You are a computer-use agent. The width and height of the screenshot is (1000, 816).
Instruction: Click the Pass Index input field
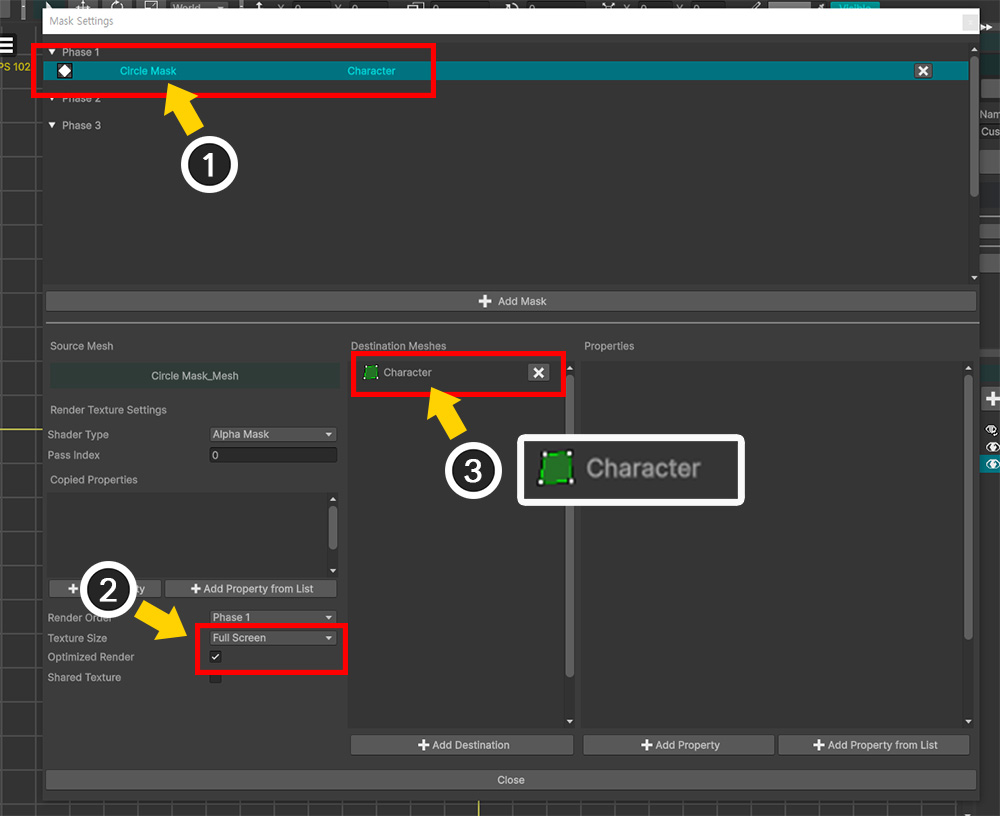point(273,455)
